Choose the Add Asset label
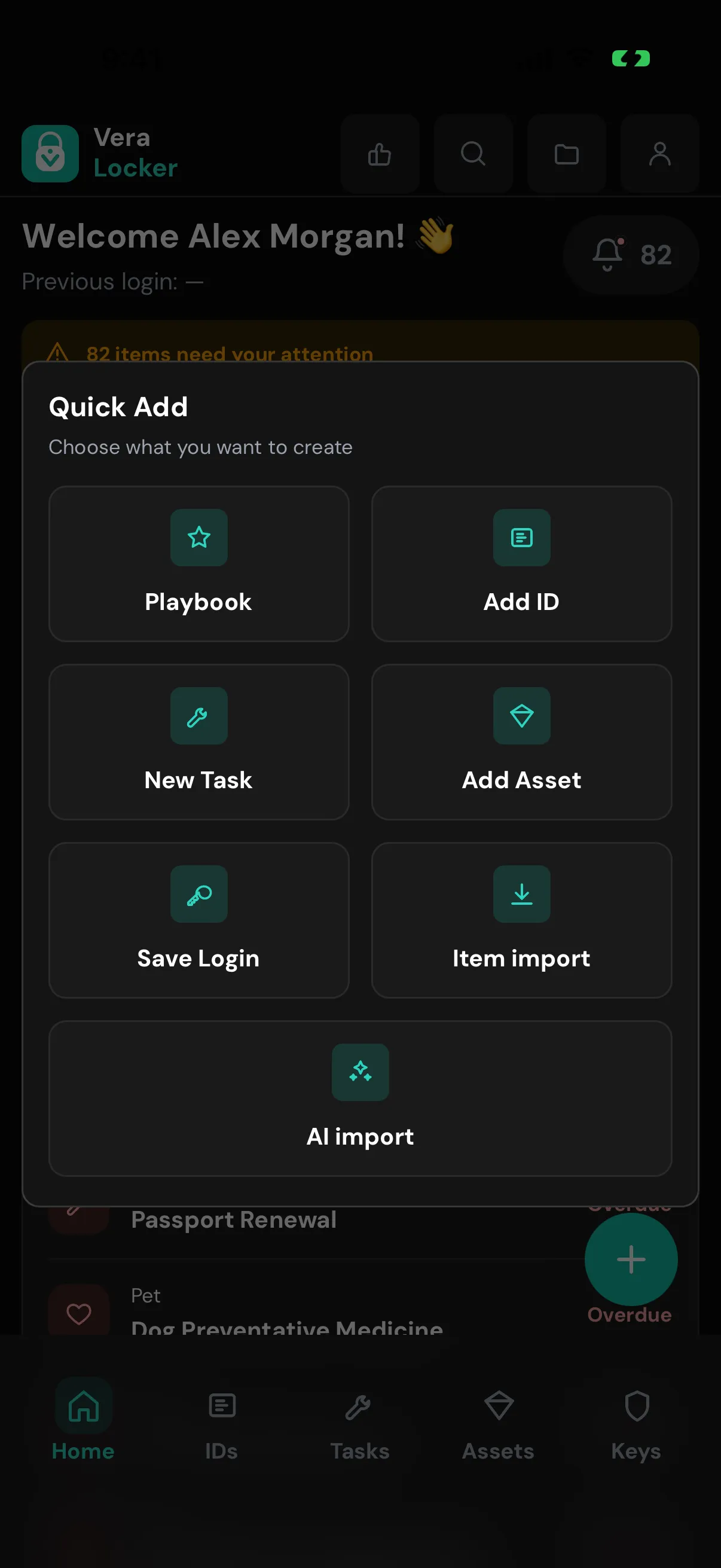This screenshot has height=1568, width=721. click(521, 780)
